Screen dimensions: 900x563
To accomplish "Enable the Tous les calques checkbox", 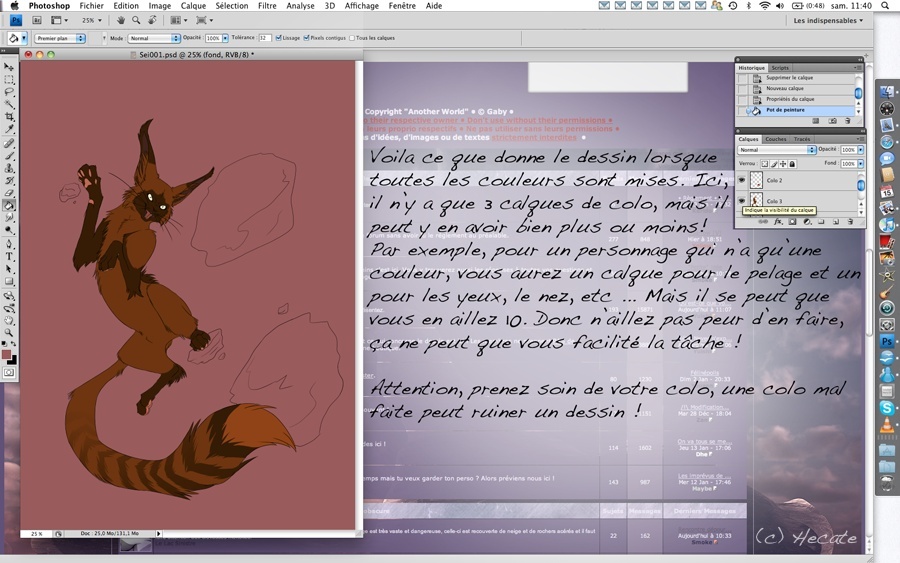I will (x=352, y=38).
